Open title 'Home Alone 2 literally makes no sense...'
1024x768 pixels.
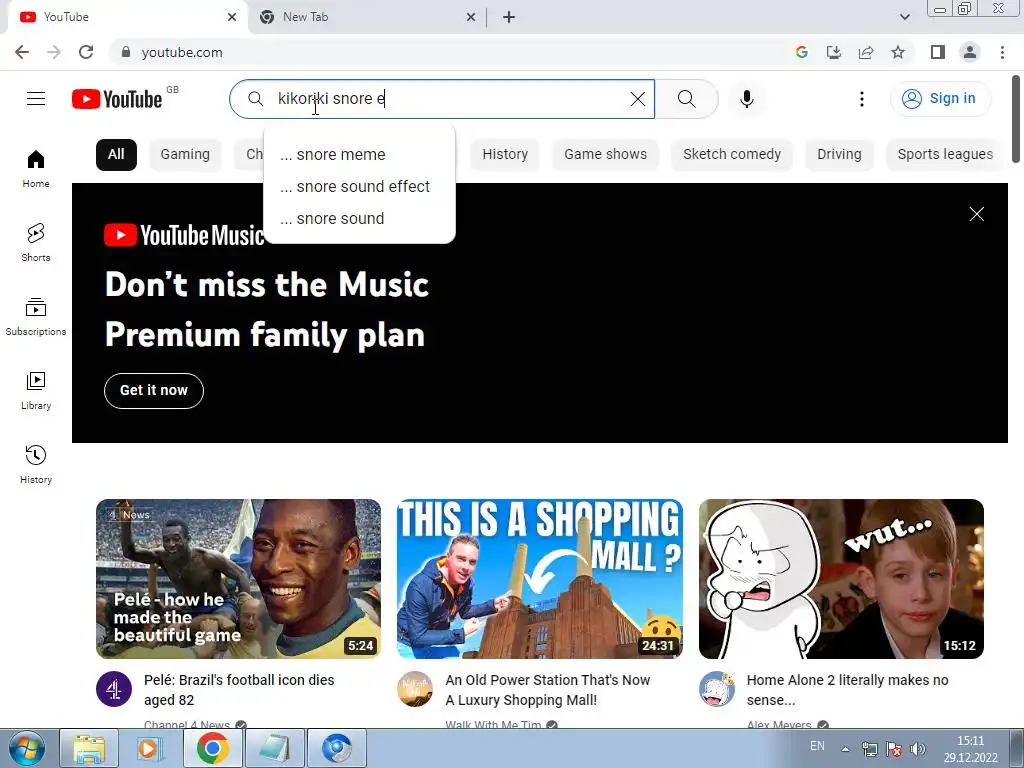pos(847,690)
